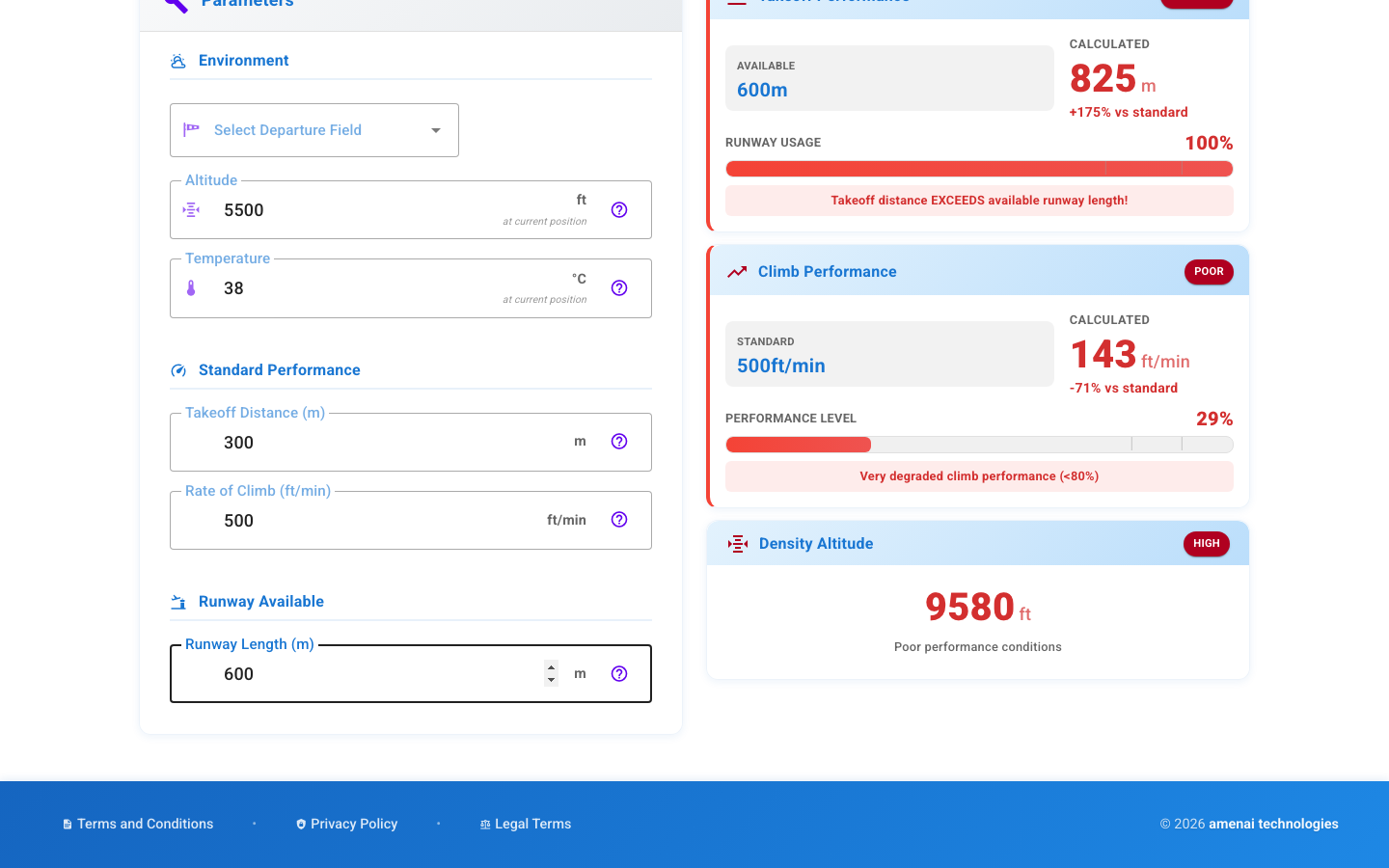This screenshot has width=1389, height=868.
Task: Open help for Takeoff Distance field
Action: (619, 442)
